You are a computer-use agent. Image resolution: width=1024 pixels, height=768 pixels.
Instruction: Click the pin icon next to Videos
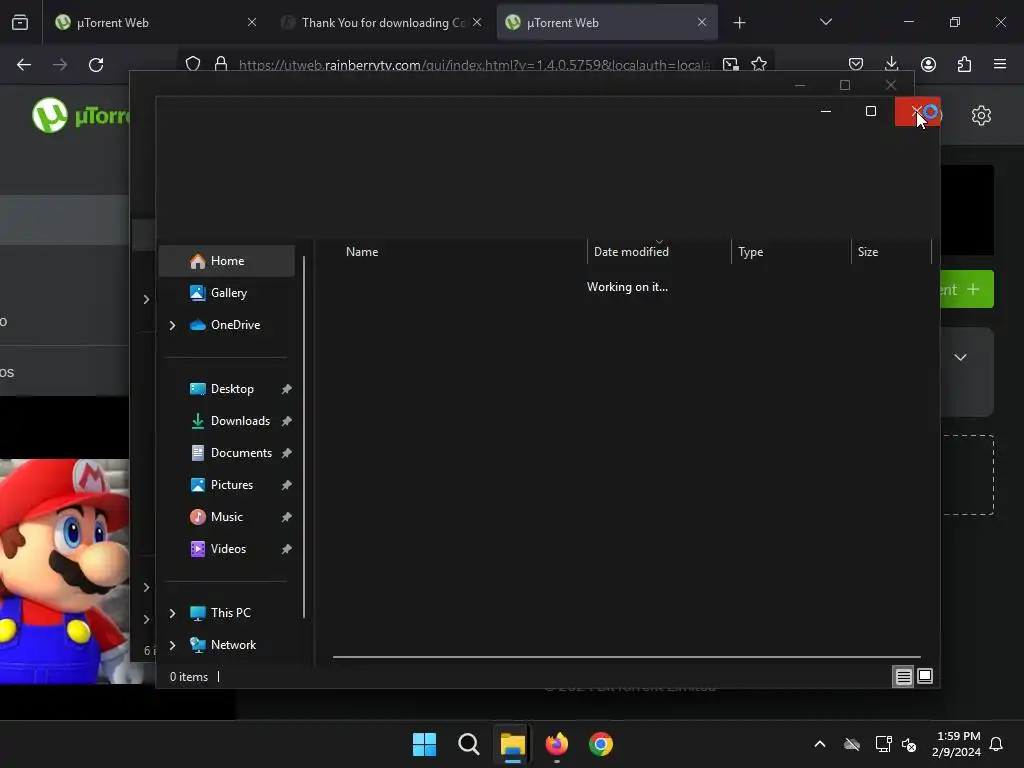click(286, 549)
